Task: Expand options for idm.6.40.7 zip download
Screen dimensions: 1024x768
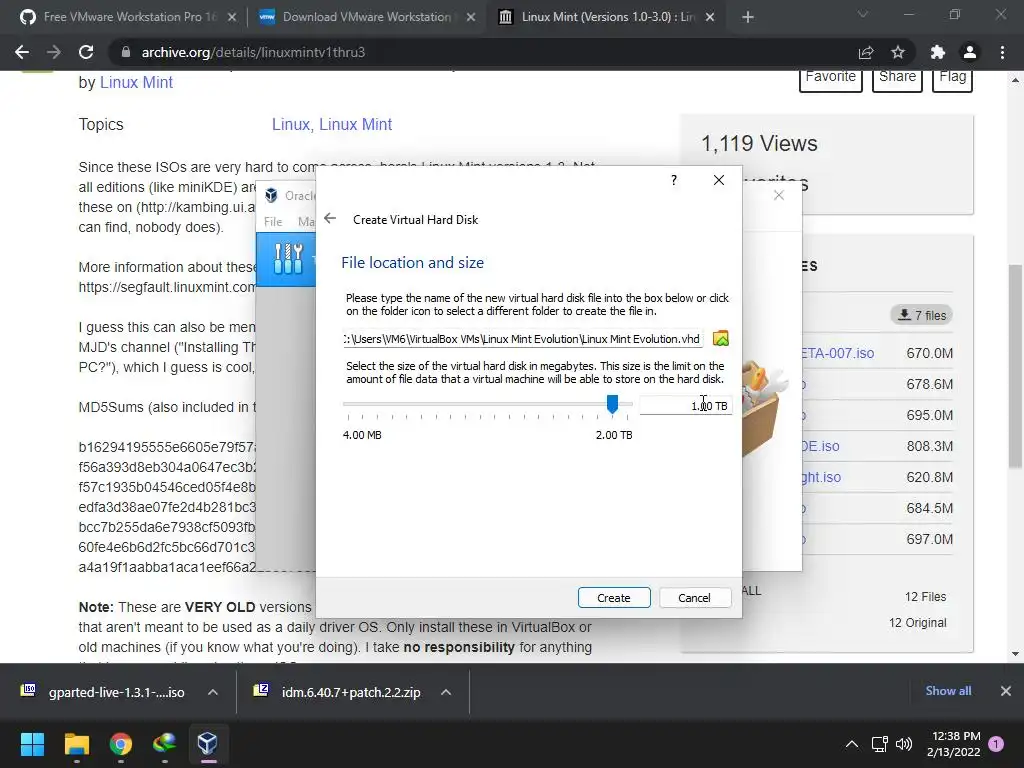Action: [446, 692]
